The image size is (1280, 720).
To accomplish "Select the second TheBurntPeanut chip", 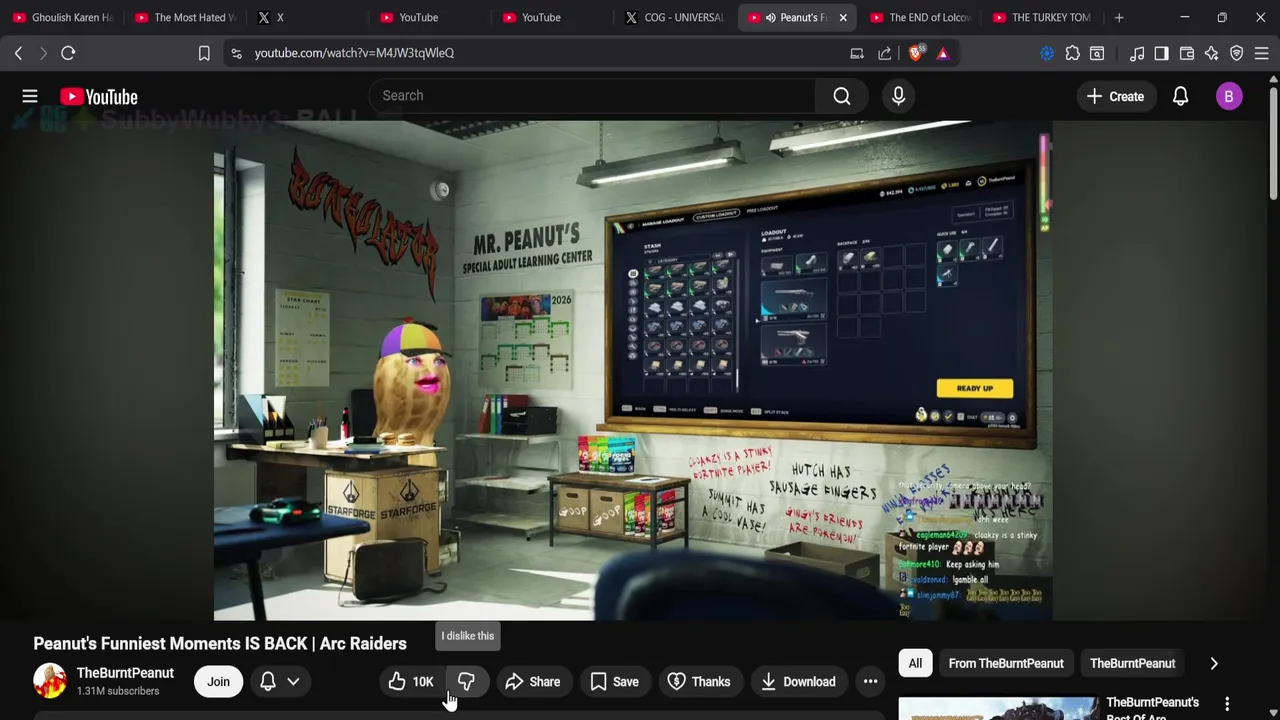I will (1132, 663).
